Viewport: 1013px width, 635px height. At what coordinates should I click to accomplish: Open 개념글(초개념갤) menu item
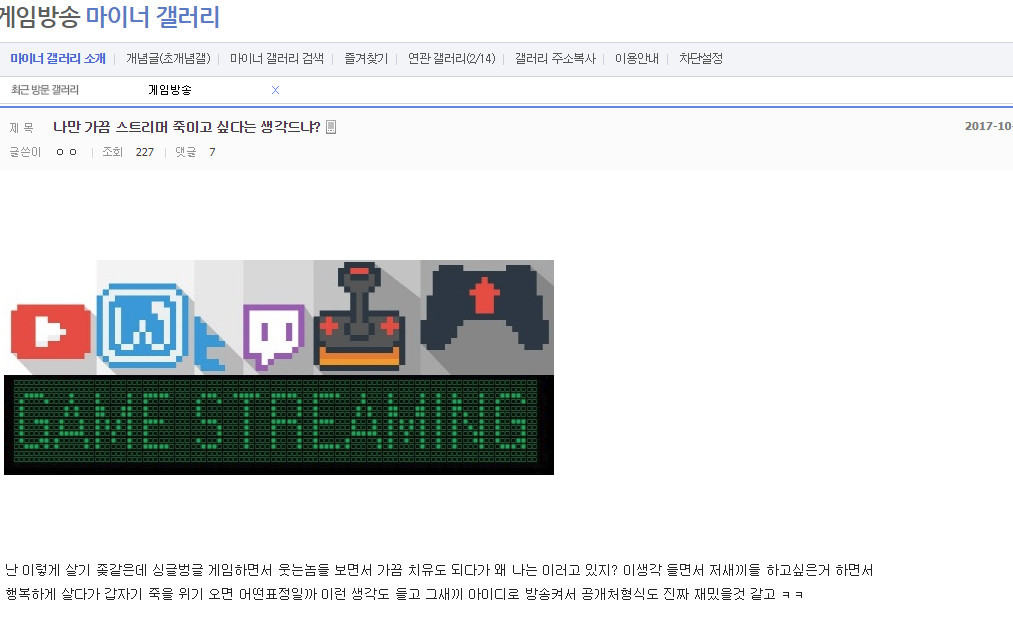168,59
